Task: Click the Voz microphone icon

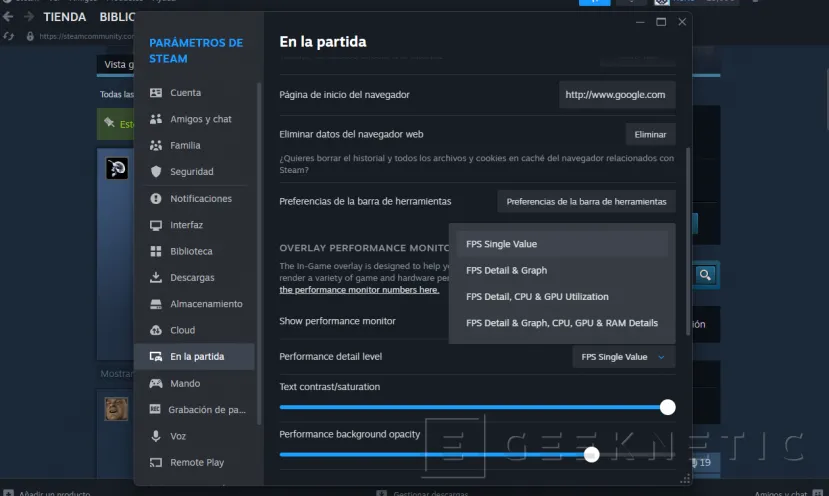Action: pyautogui.click(x=155, y=436)
